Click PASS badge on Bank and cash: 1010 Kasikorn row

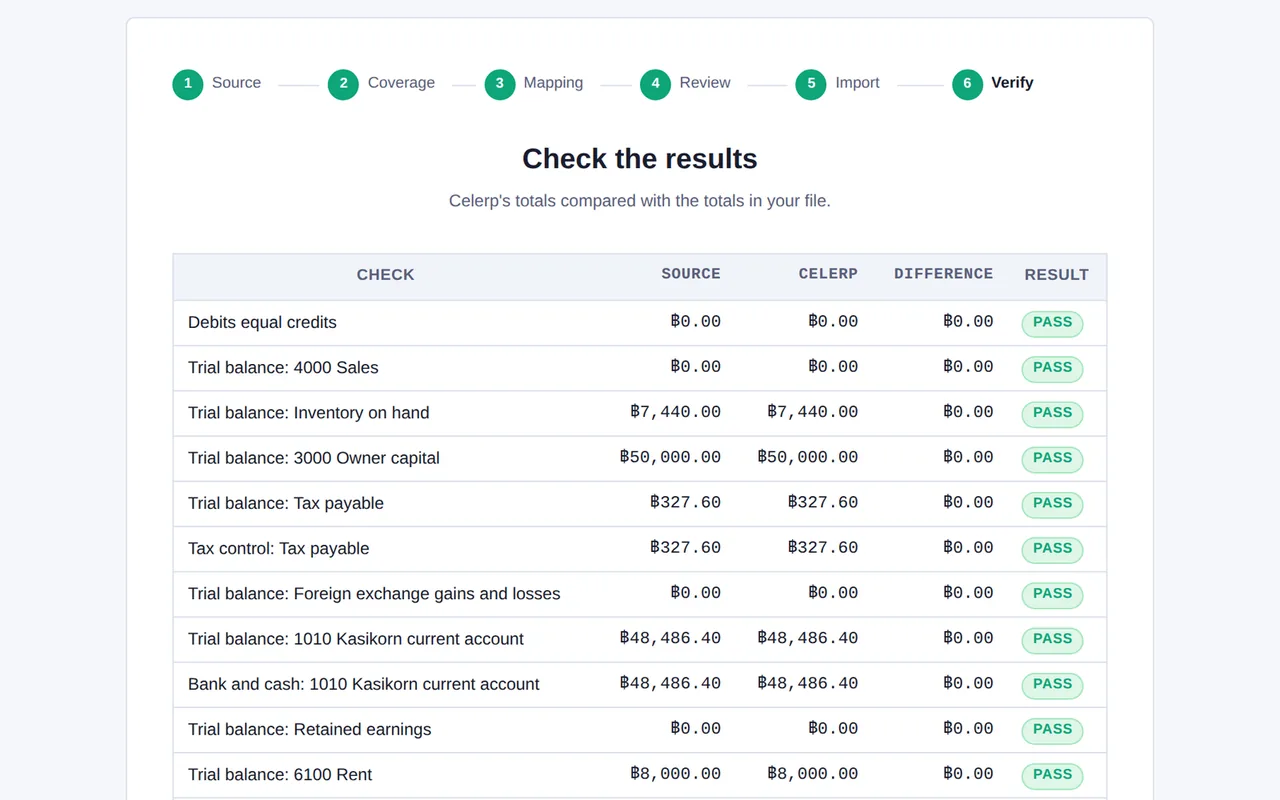tap(1052, 685)
